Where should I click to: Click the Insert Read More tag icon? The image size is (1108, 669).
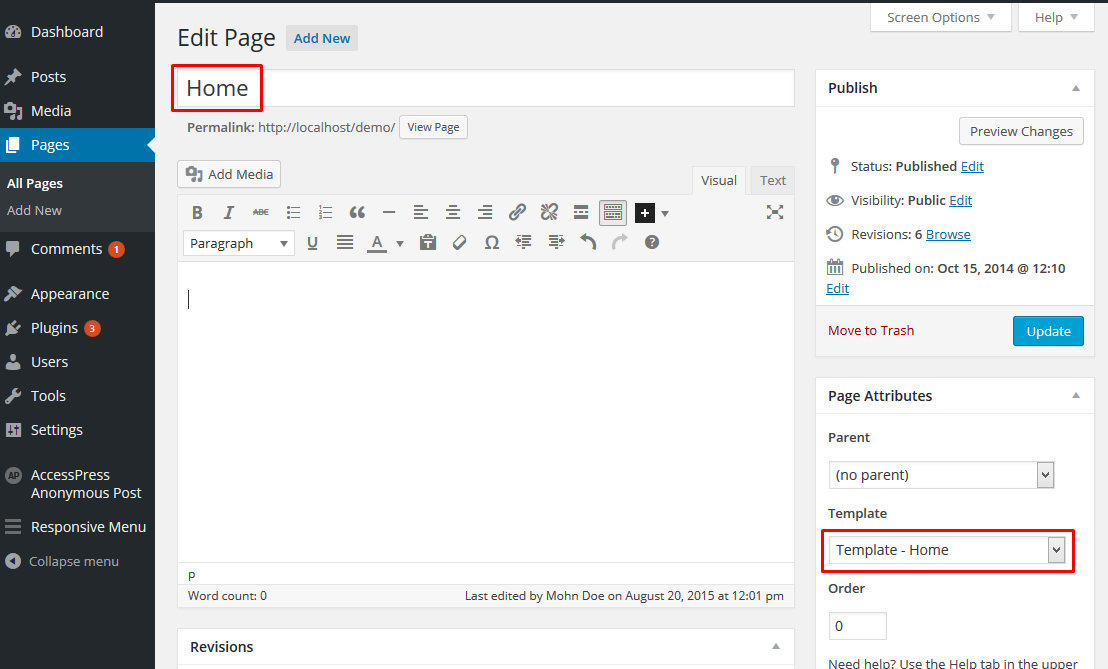(581, 212)
